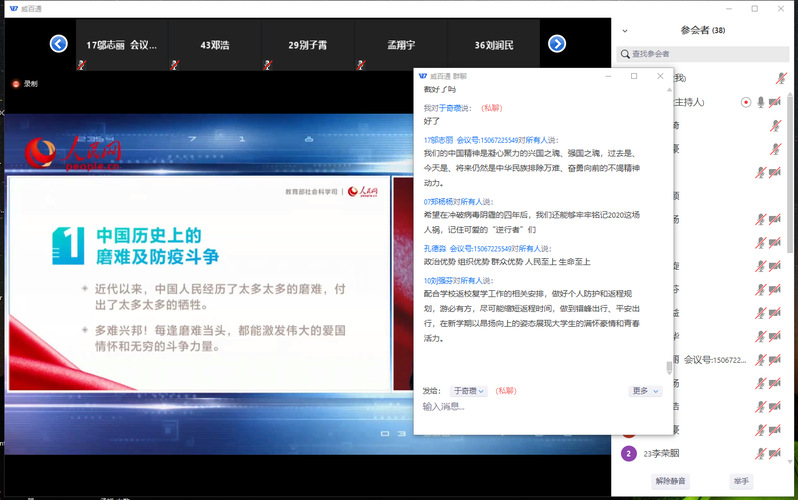Click the 举手 raise hand button
Image resolution: width=798 pixels, height=500 pixels.
click(x=740, y=482)
